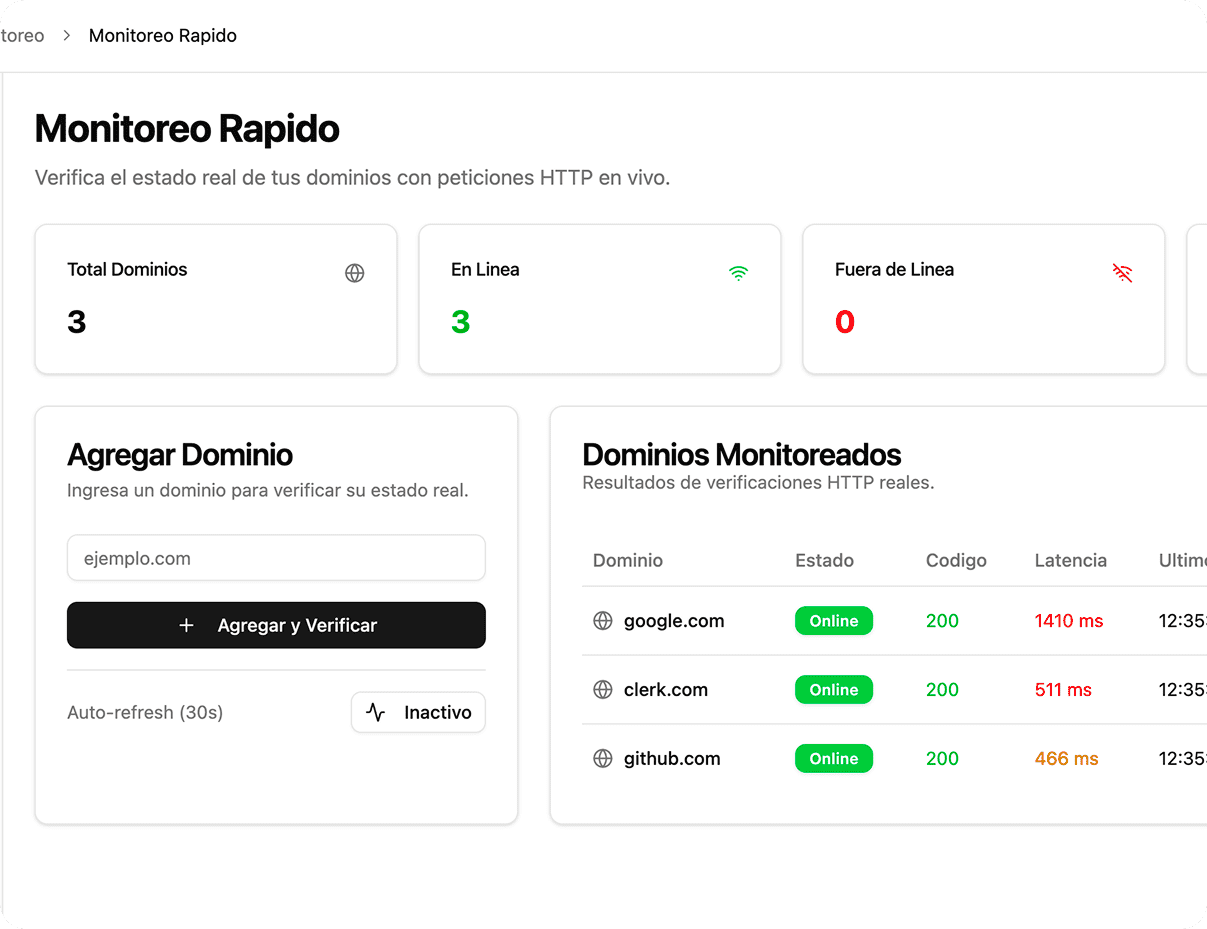Click the globe icon on Total Dominios card
1207x929 pixels.
click(x=355, y=272)
